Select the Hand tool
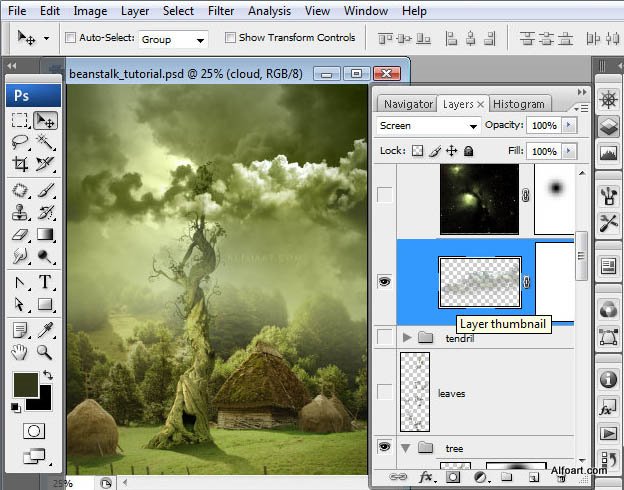 click(x=20, y=352)
